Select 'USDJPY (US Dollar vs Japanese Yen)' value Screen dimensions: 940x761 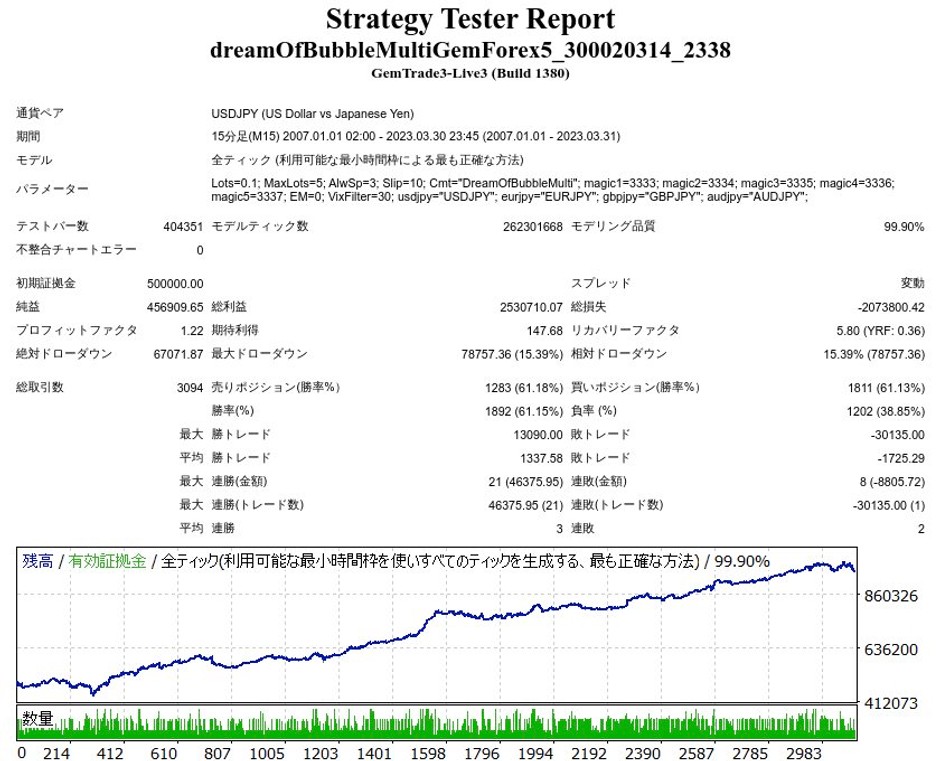click(x=312, y=113)
